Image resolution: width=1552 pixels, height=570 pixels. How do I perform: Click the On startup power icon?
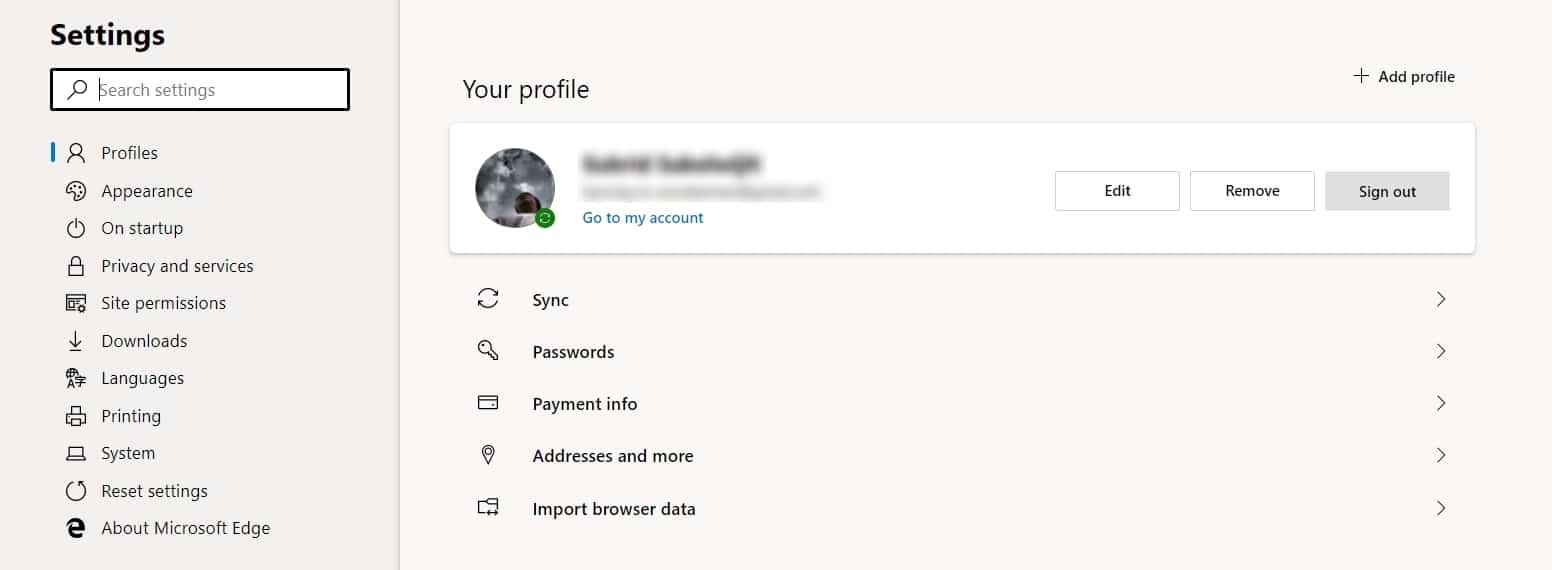pos(76,228)
